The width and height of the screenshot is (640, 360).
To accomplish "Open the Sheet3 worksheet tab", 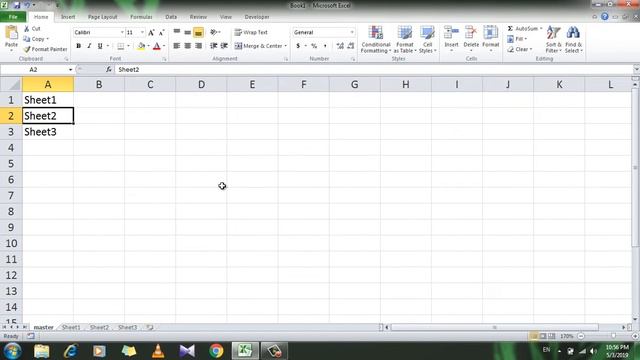I will tap(127, 327).
